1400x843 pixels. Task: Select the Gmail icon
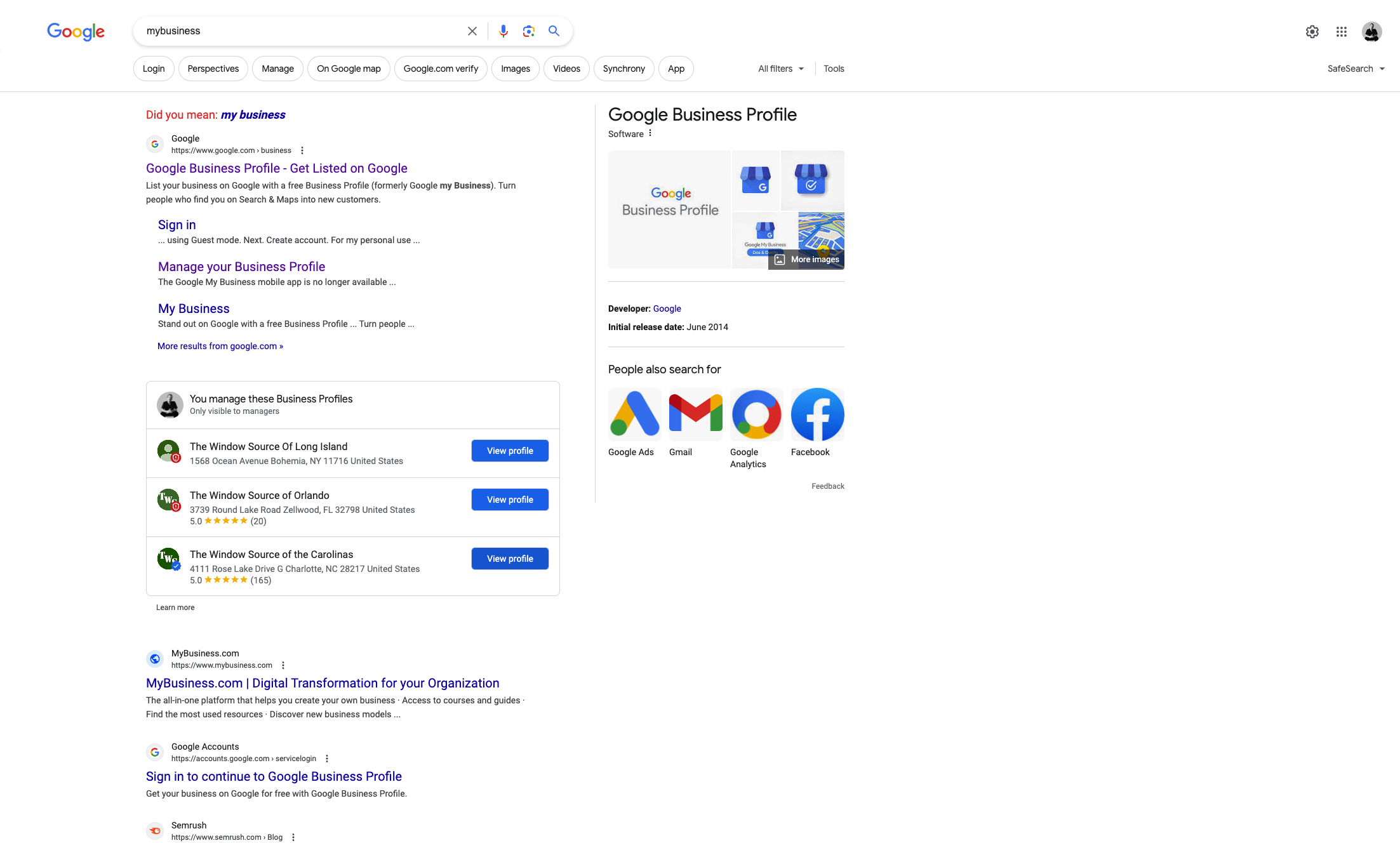[x=695, y=415]
